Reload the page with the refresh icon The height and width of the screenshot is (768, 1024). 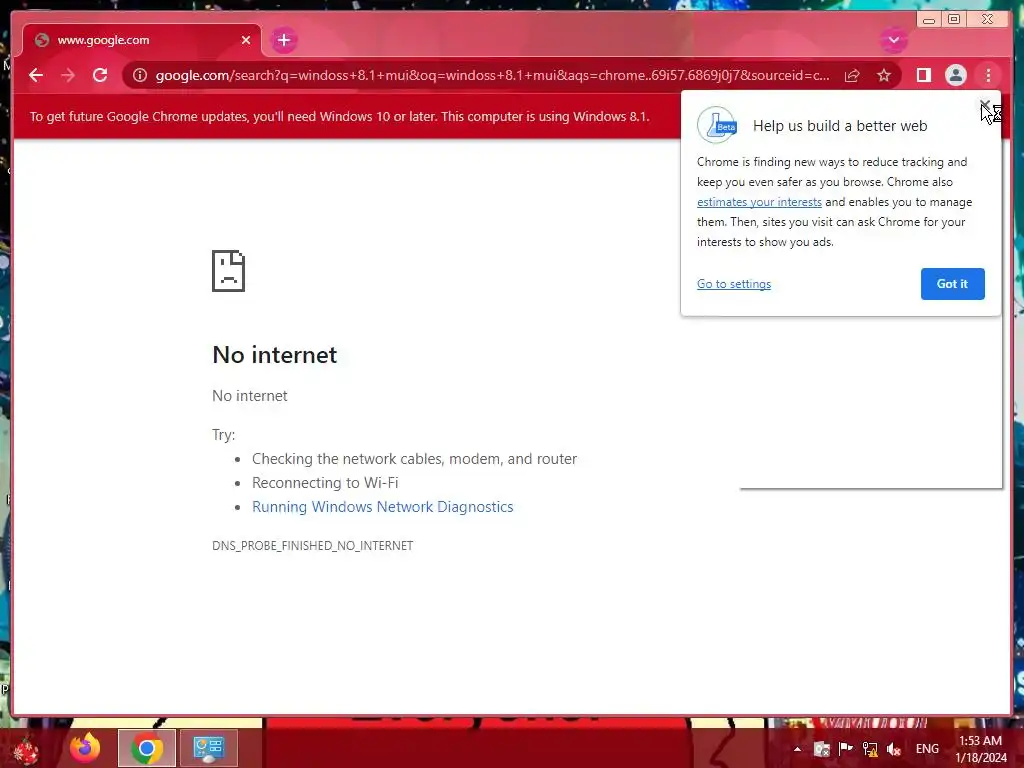pyautogui.click(x=100, y=75)
